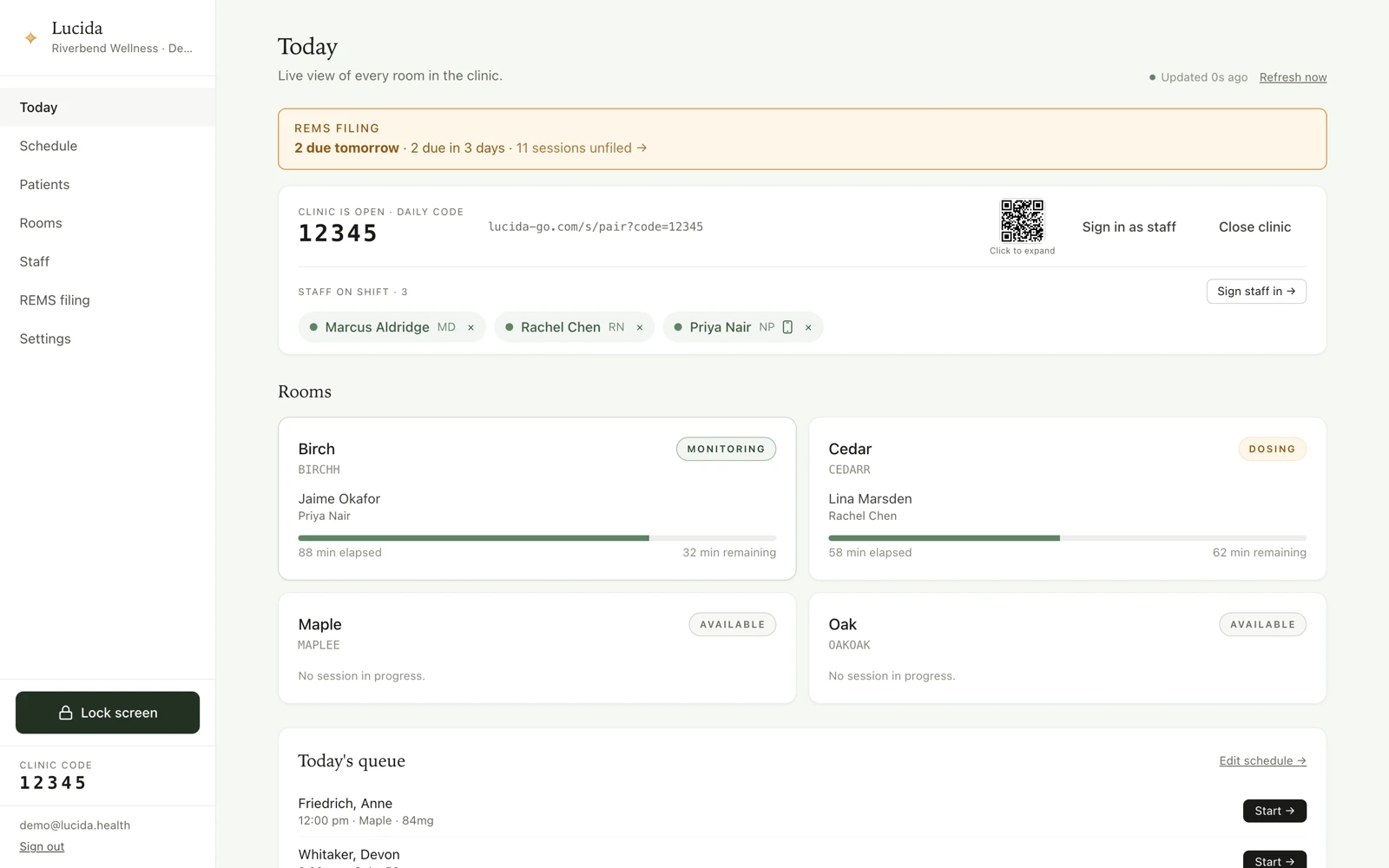
Task: Open the Cedar room card
Action: coord(1067,498)
